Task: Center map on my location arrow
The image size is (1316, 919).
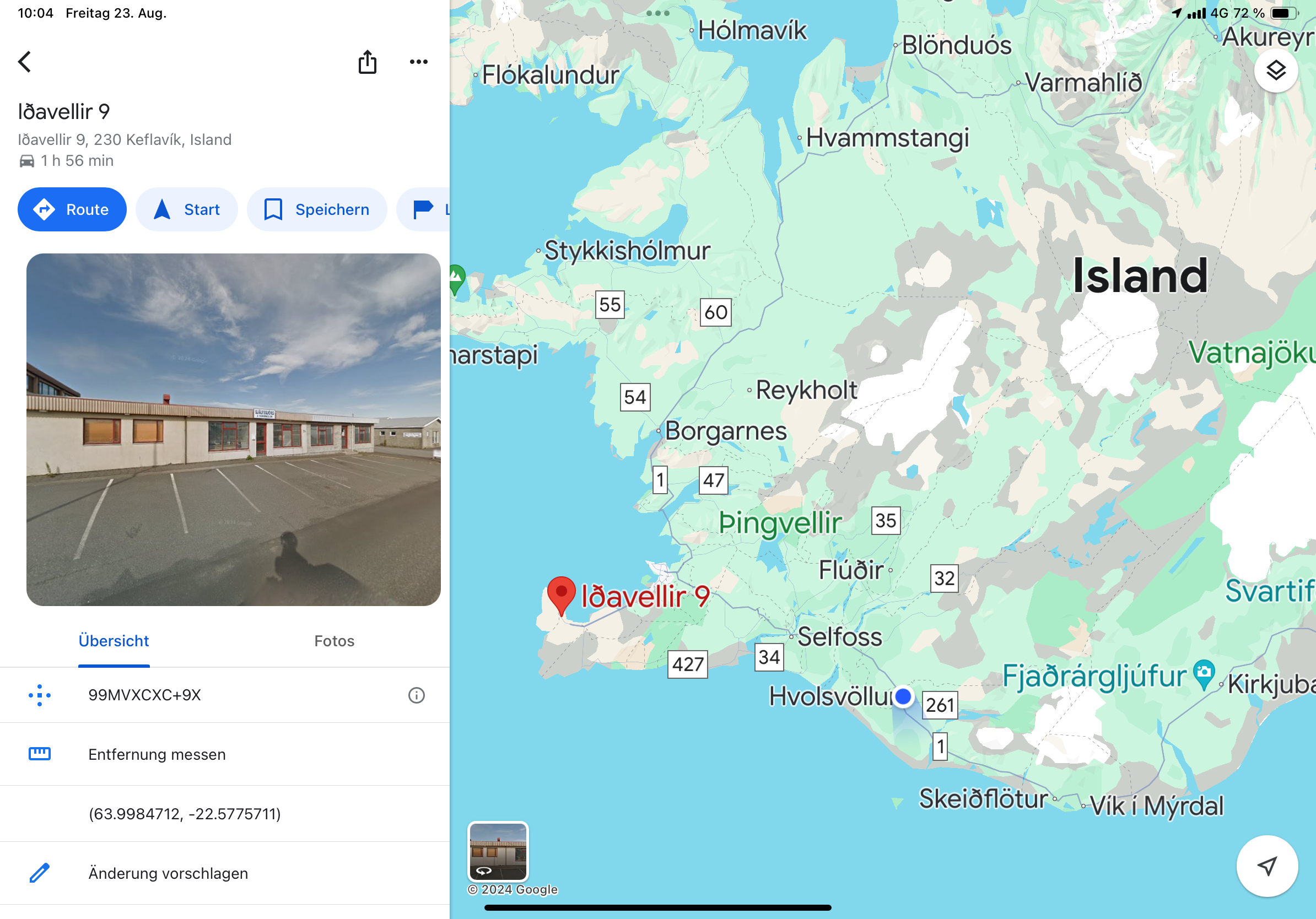Action: [1268, 866]
